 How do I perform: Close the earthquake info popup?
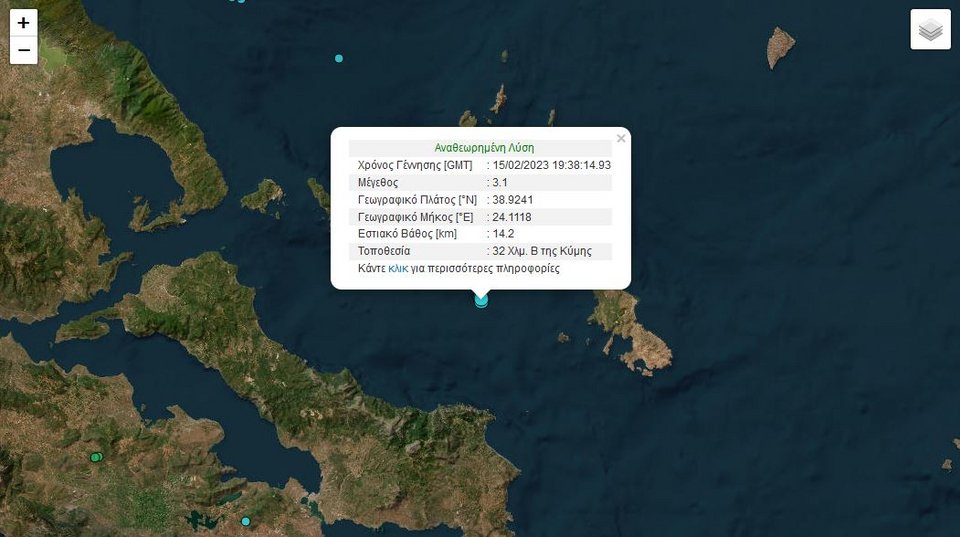click(621, 139)
